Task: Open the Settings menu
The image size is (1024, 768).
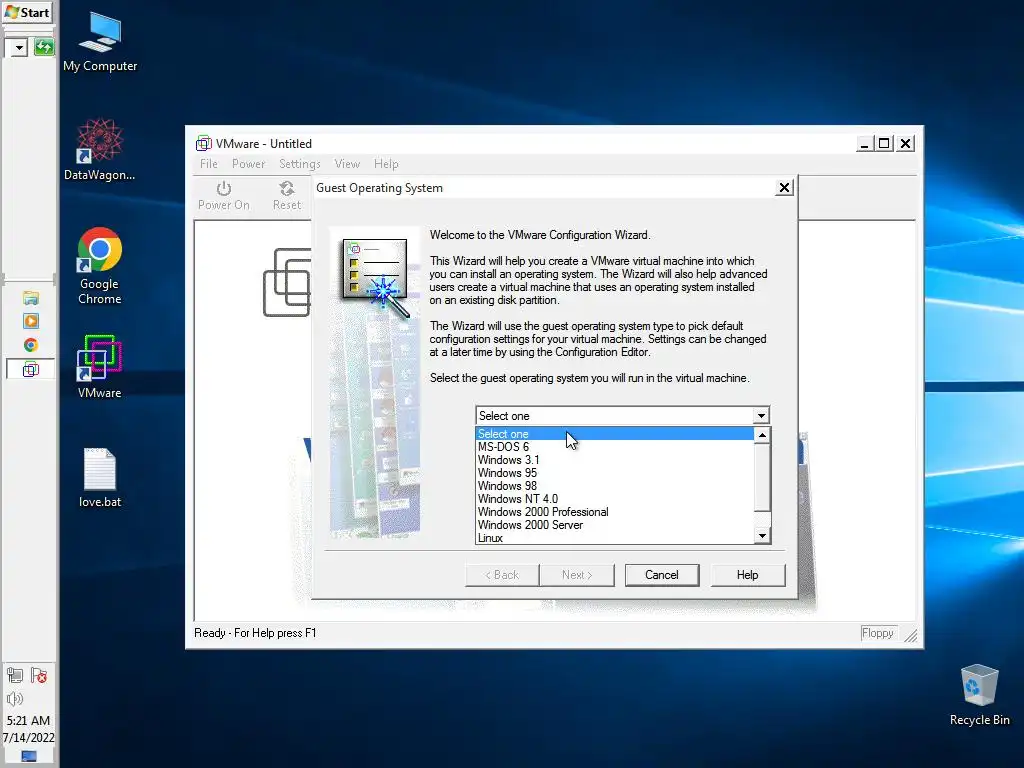Action: tap(300, 164)
